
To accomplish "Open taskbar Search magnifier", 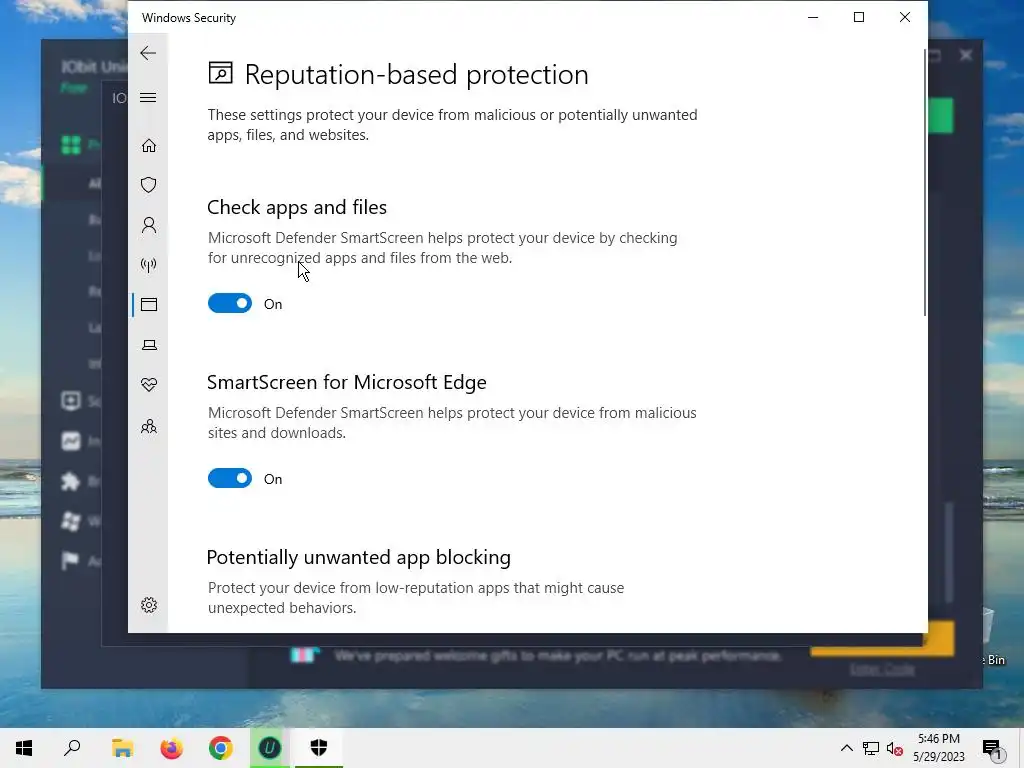I will coord(72,748).
